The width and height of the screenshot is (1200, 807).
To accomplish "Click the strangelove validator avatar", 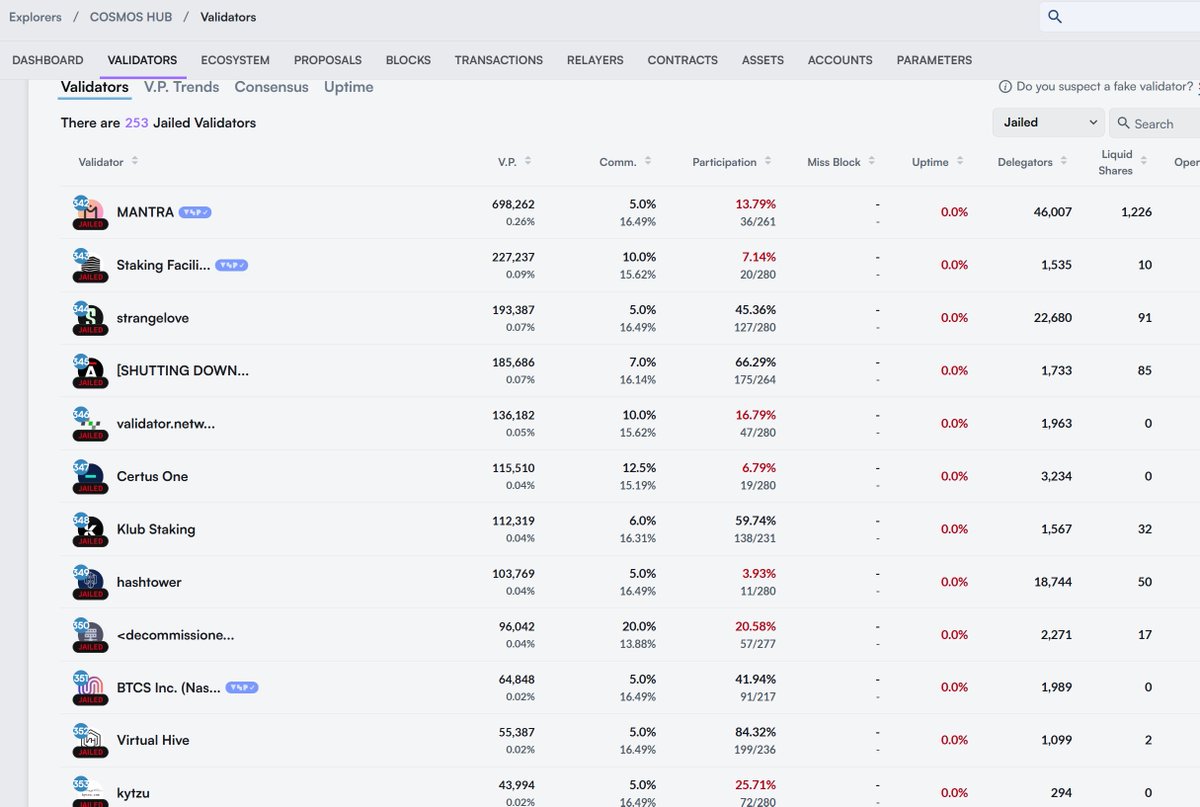I will (x=90, y=319).
